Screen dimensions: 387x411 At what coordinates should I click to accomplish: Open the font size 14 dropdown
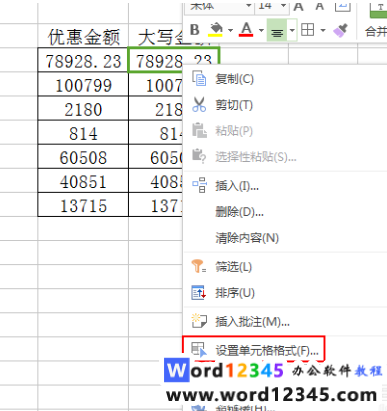coord(283,6)
